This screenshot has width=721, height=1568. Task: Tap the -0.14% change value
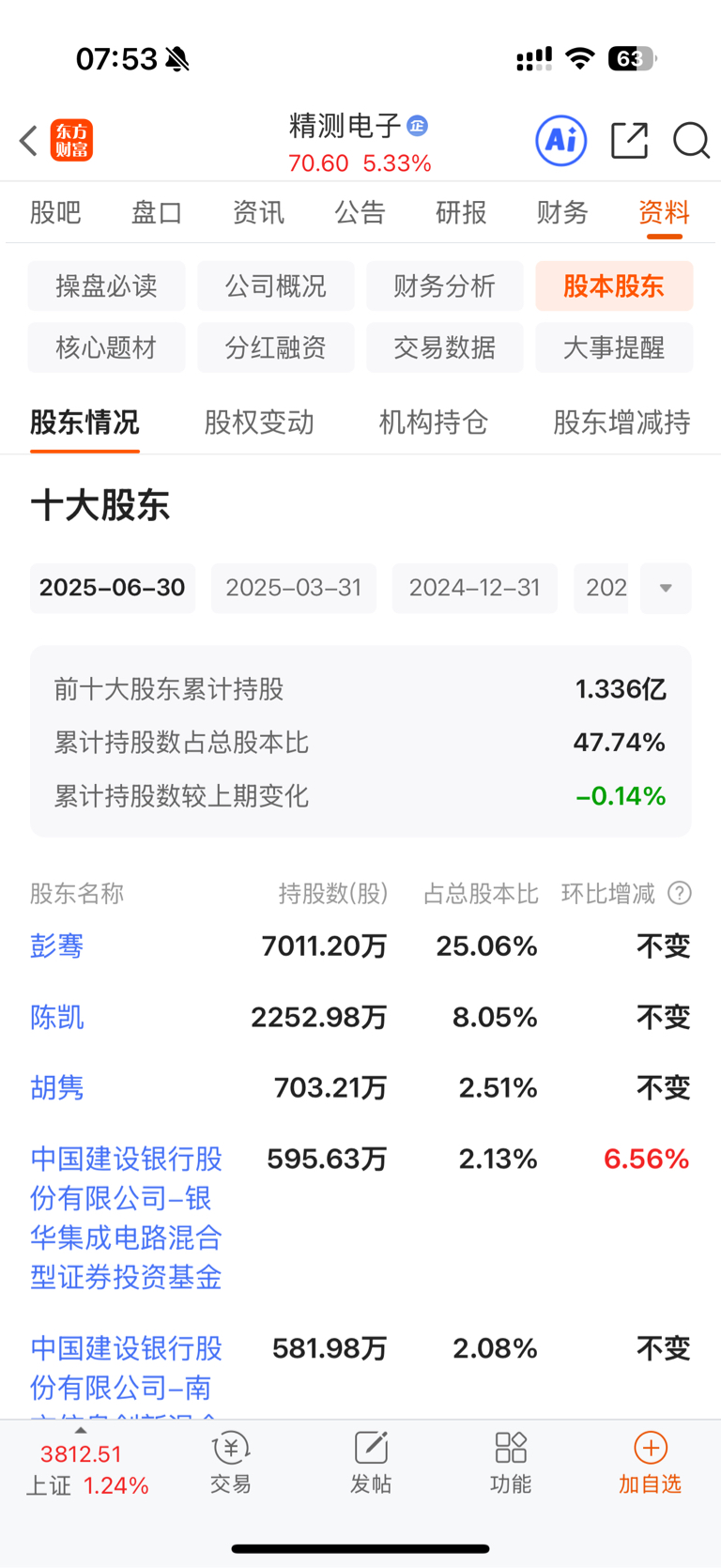pos(621,796)
